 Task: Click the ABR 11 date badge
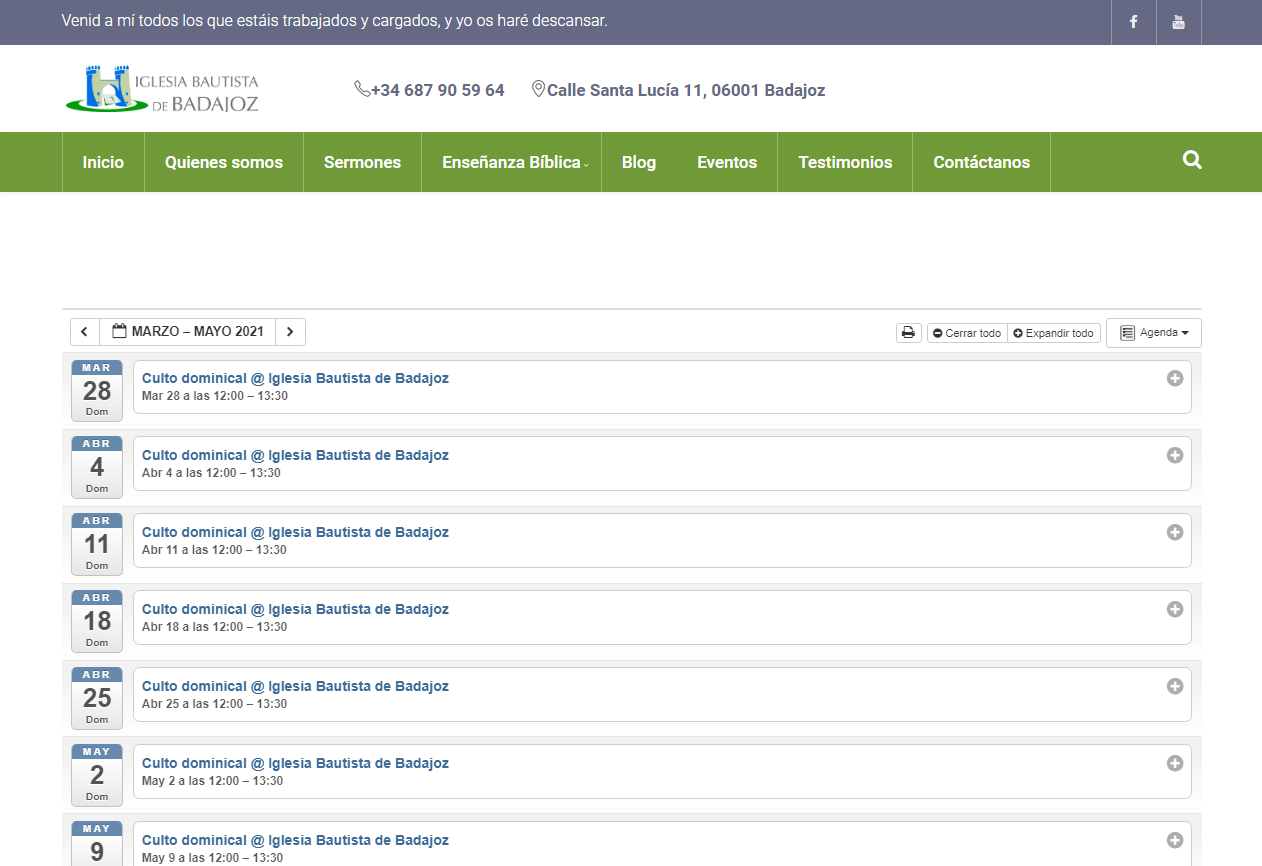97,544
